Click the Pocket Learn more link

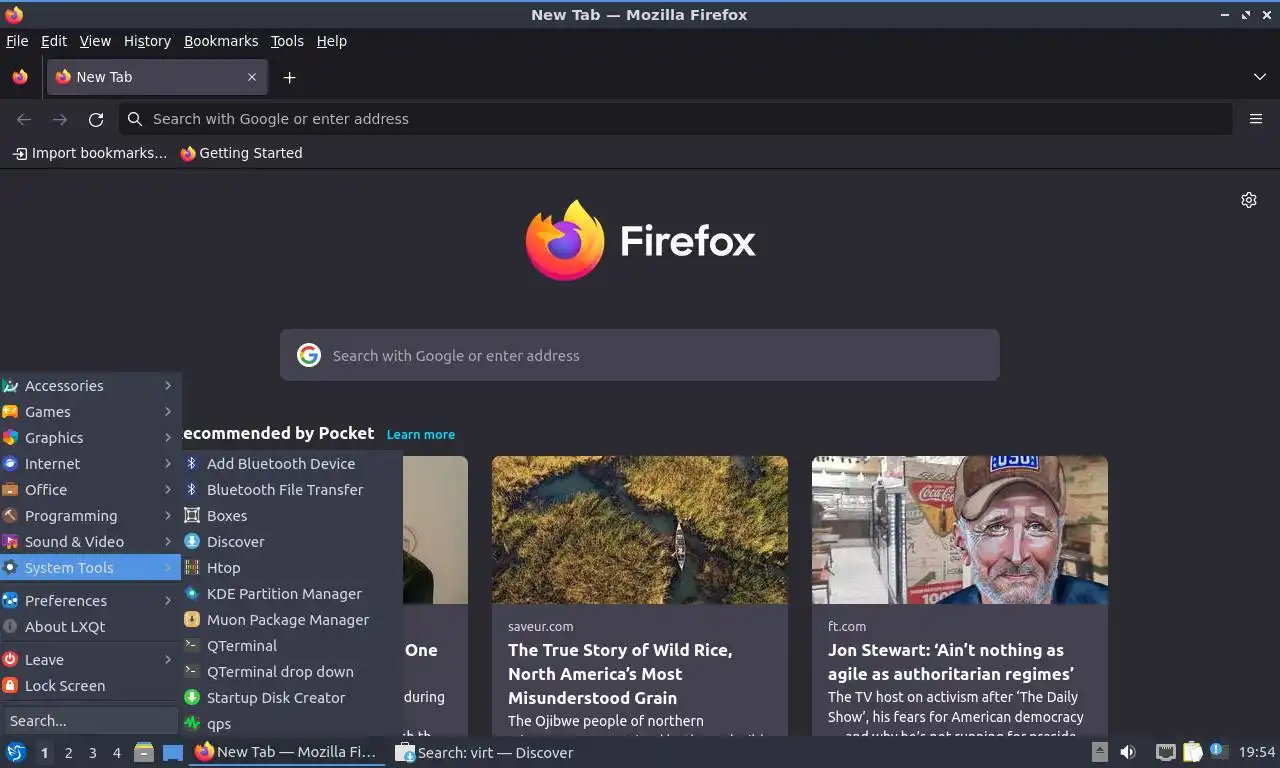tap(421, 434)
